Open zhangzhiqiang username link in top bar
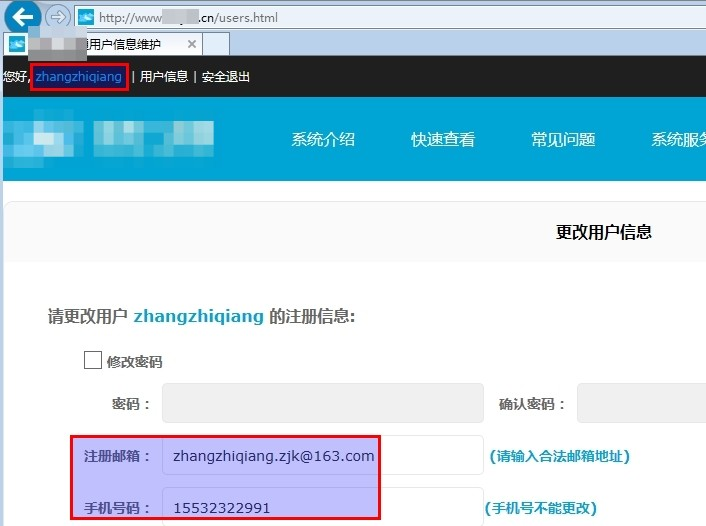This screenshot has height=526, width=706. tap(79, 77)
